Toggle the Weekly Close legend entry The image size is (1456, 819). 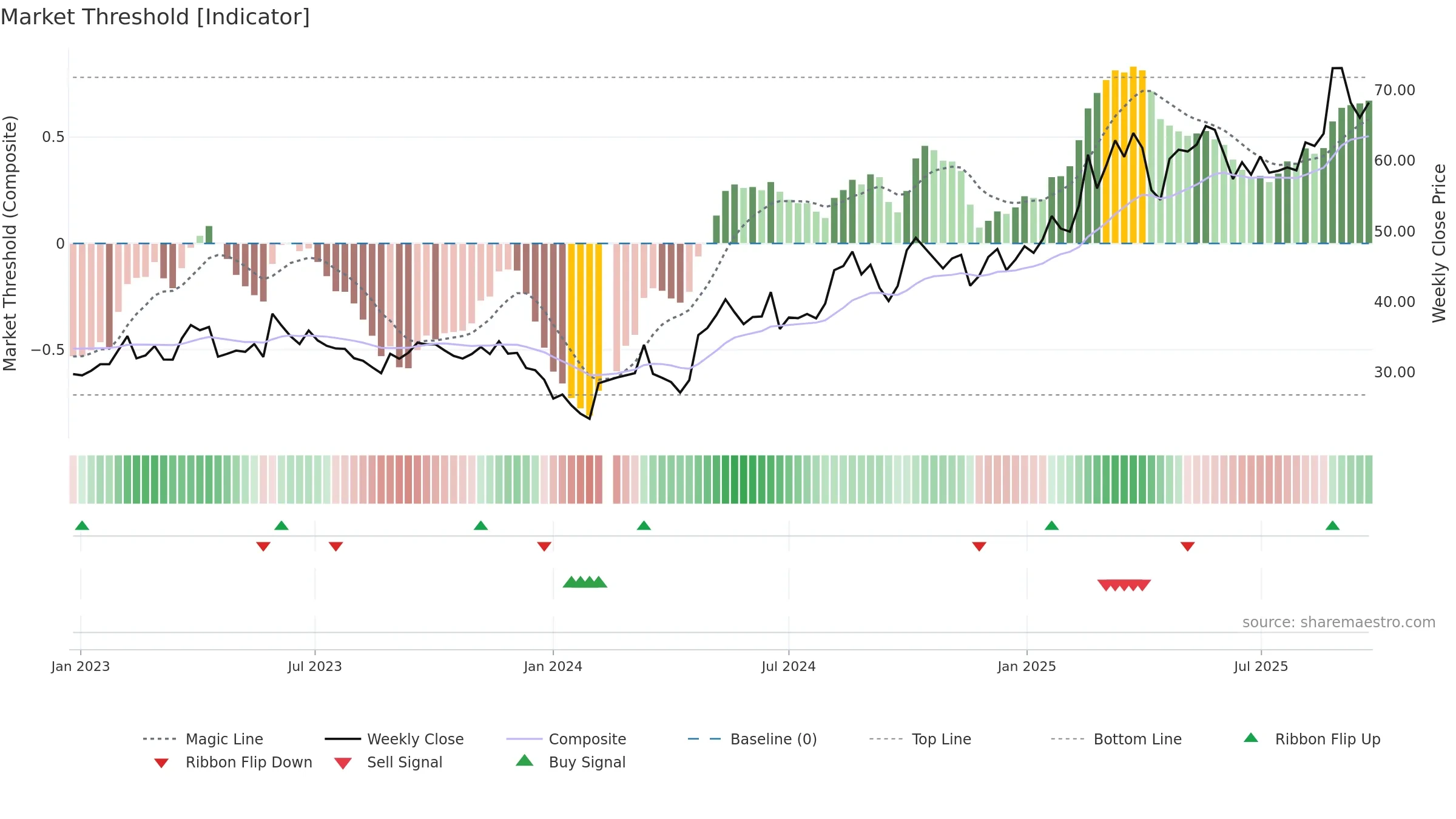pos(394,739)
